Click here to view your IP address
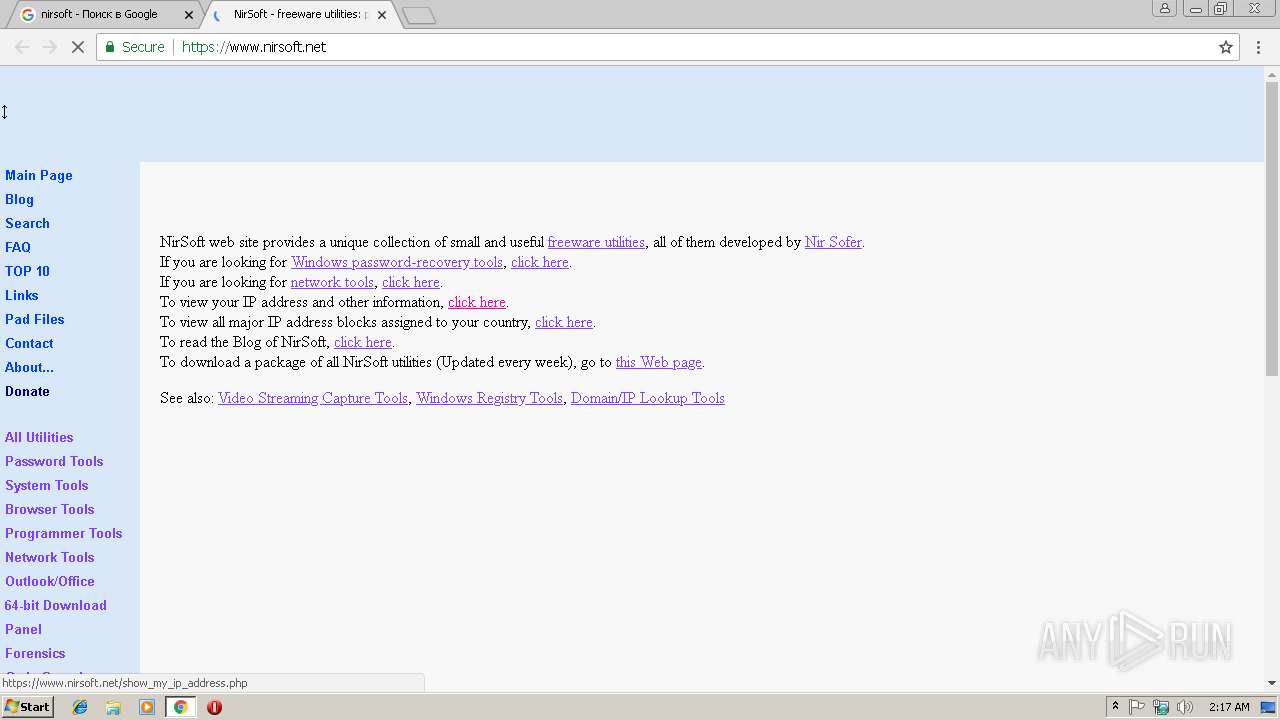The width and height of the screenshot is (1280, 720). click(477, 302)
